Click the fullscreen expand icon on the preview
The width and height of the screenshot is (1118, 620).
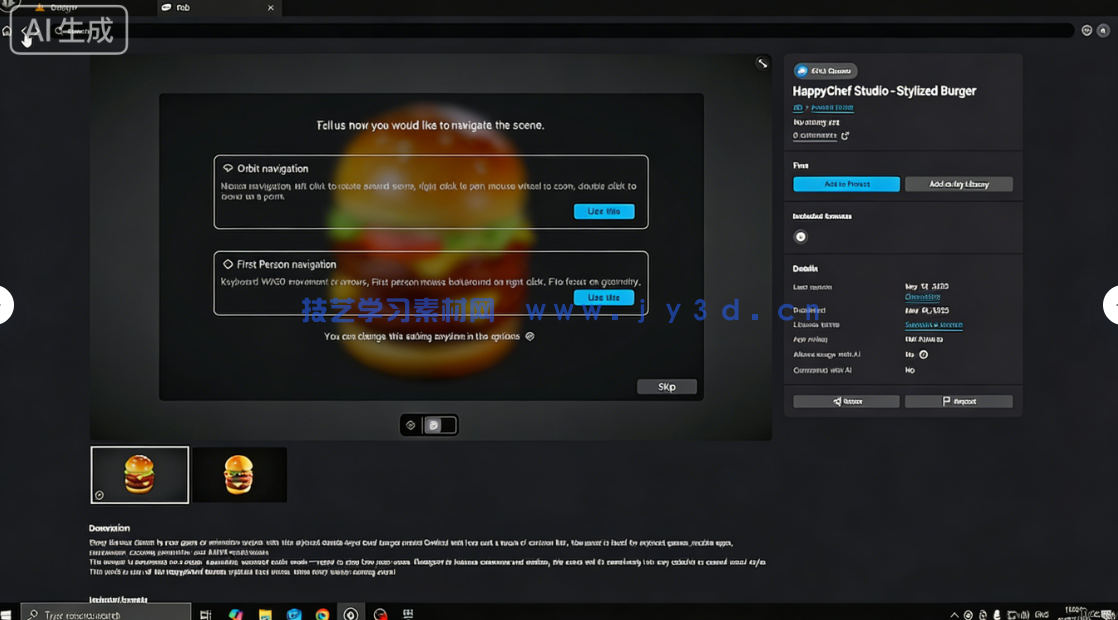[x=762, y=64]
